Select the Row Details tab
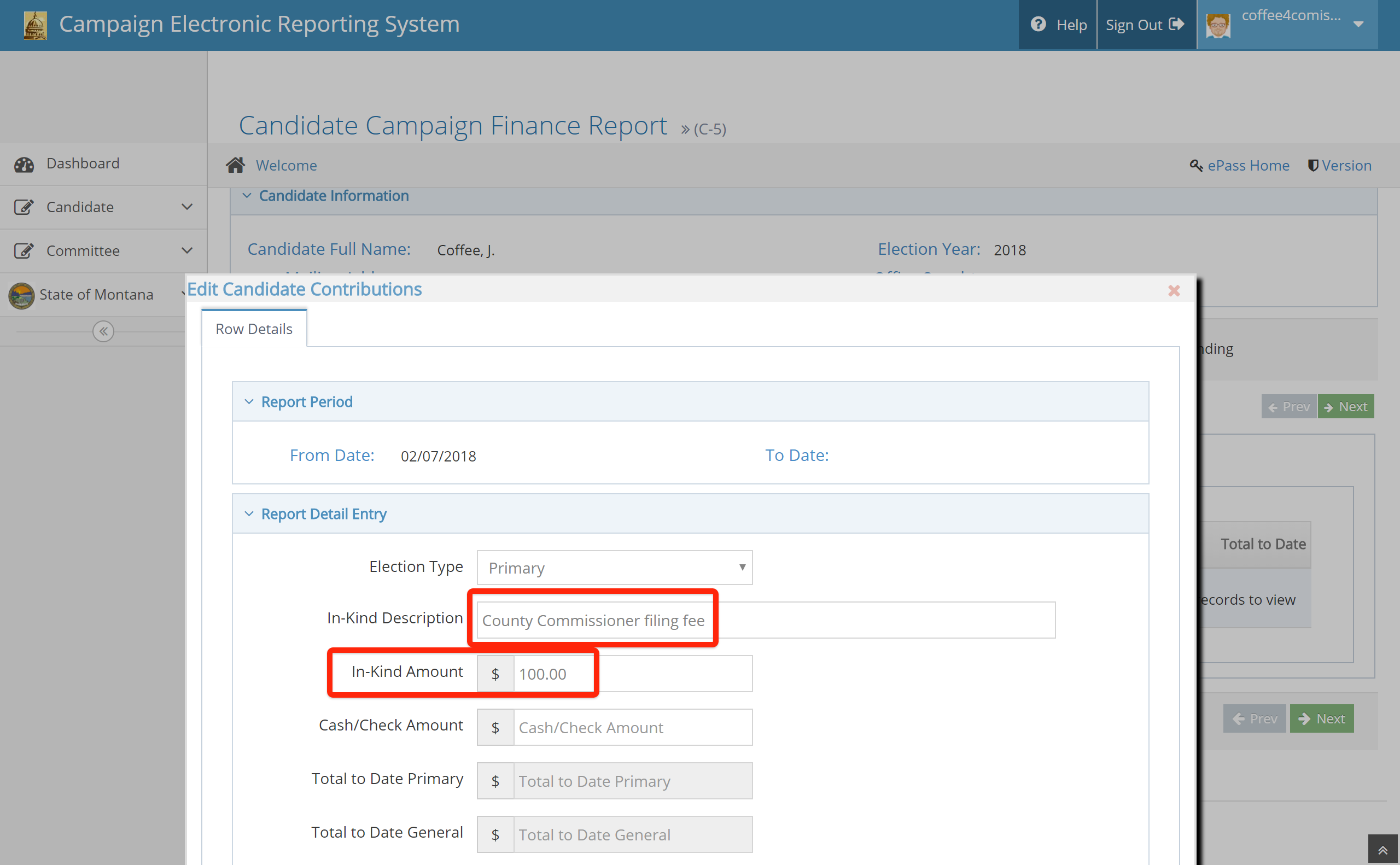Screen dimensions: 1400x865 pyautogui.click(x=253, y=329)
